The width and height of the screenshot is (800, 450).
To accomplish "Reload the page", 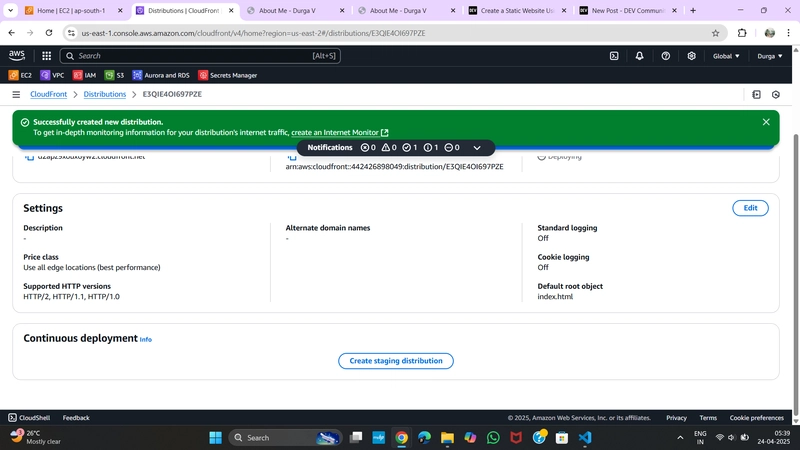I will point(49,33).
